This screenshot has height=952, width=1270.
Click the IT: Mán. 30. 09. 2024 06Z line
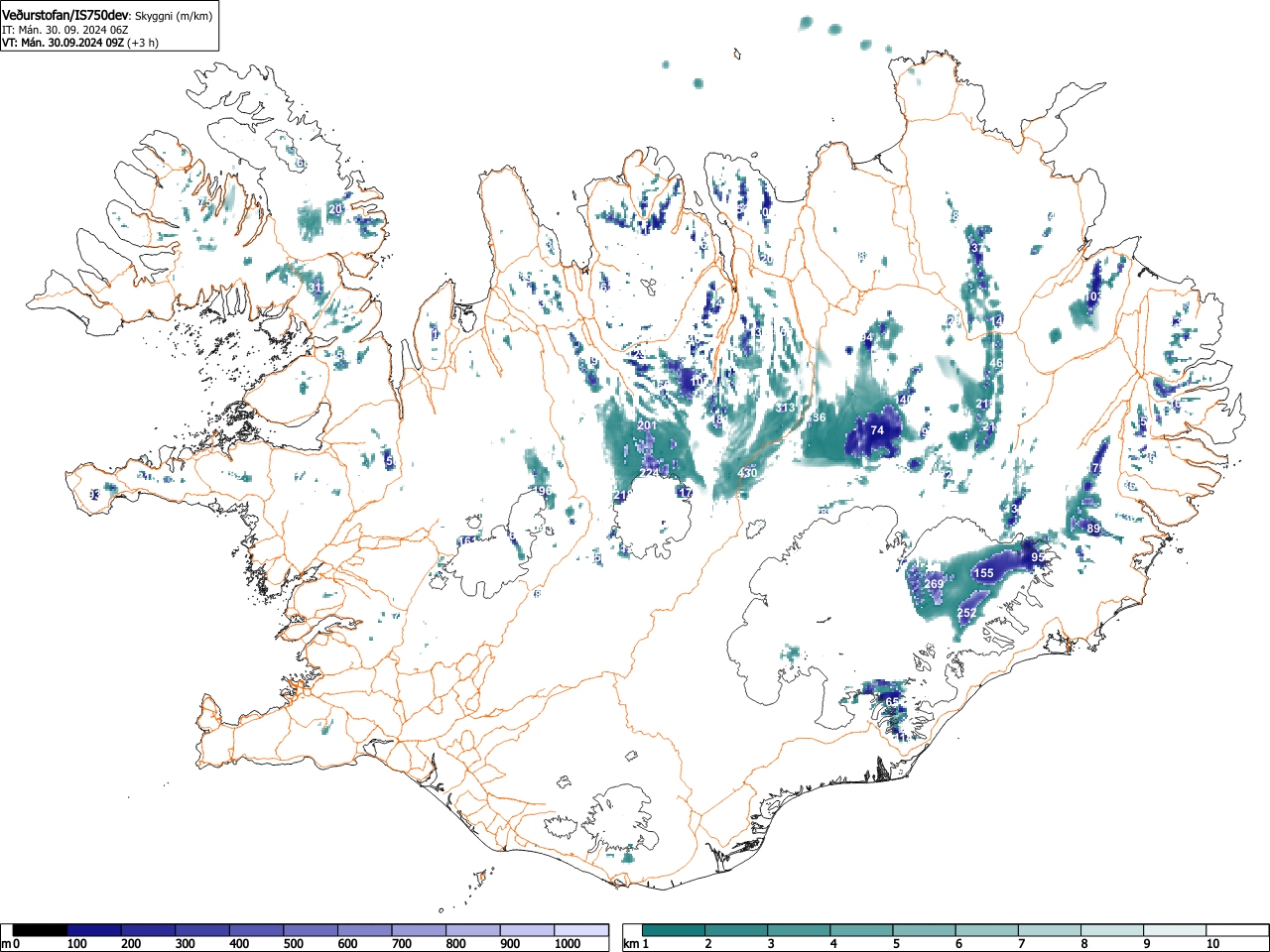[x=65, y=29]
